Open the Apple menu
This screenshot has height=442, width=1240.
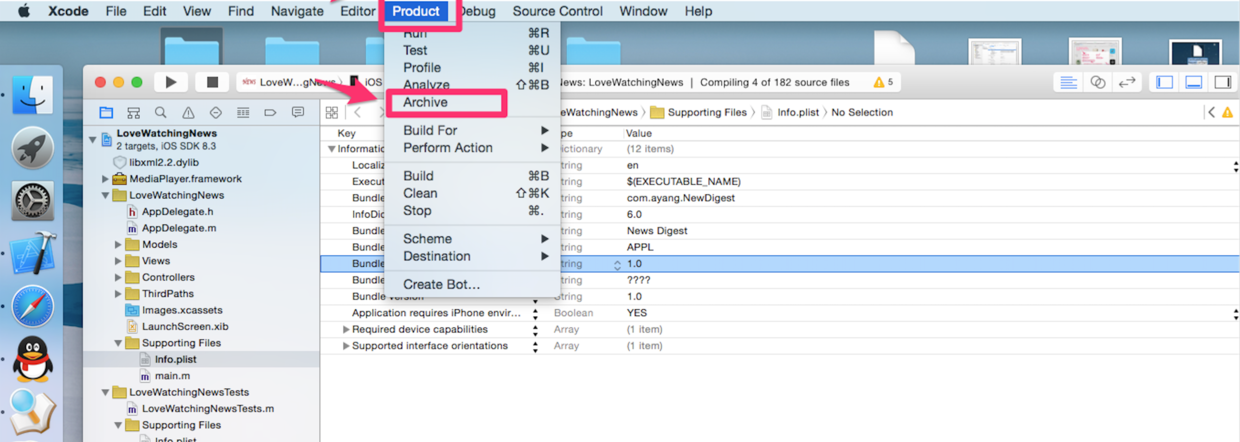point(23,11)
